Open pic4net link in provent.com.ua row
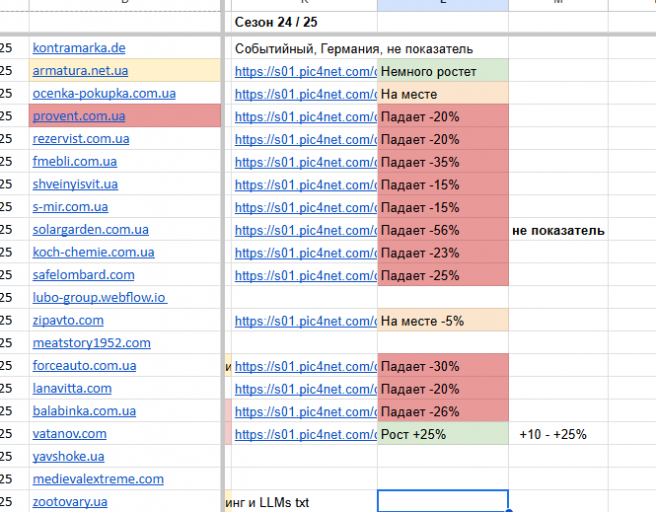656x512 pixels. pos(306,117)
